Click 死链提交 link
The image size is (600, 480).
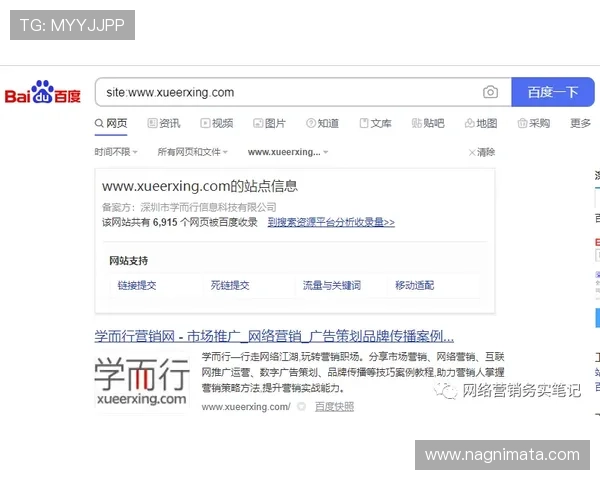(x=230, y=285)
